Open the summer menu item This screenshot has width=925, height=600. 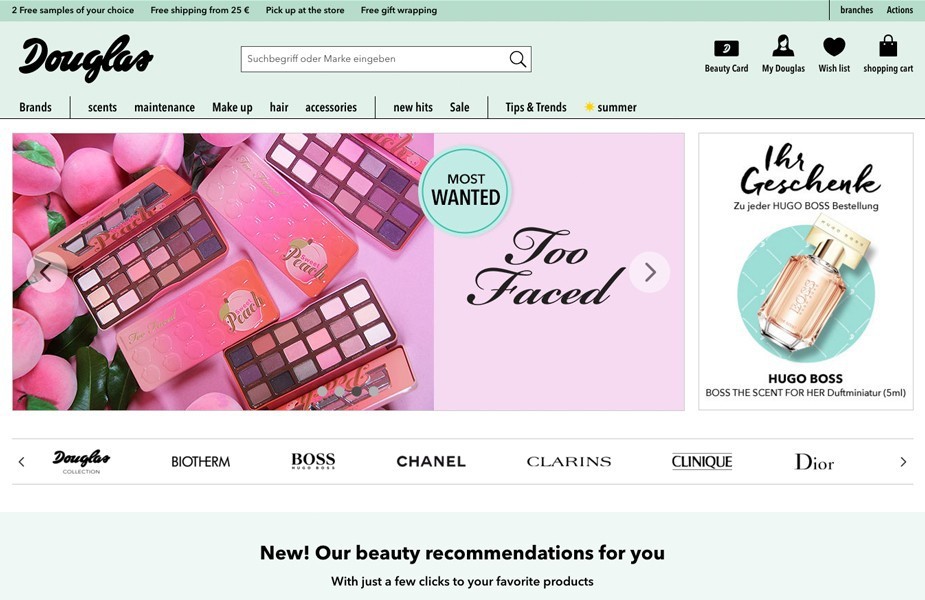click(611, 107)
